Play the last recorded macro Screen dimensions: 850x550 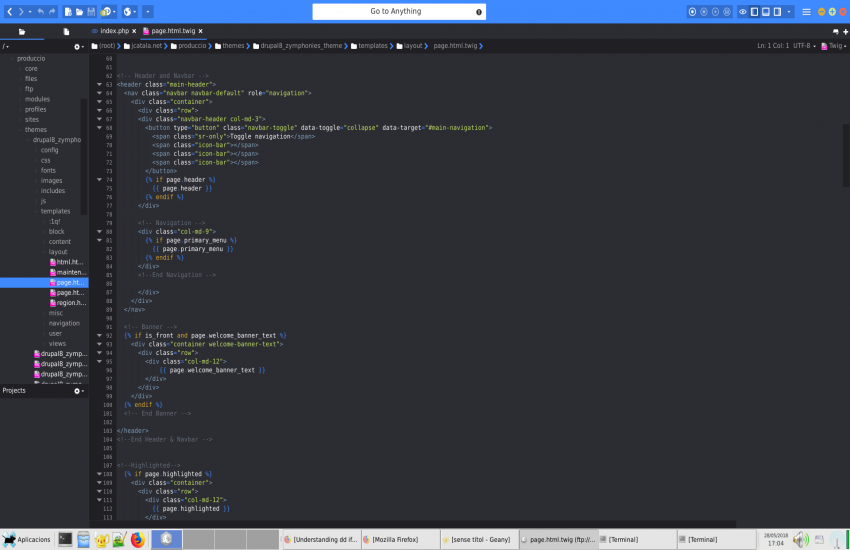[716, 11]
